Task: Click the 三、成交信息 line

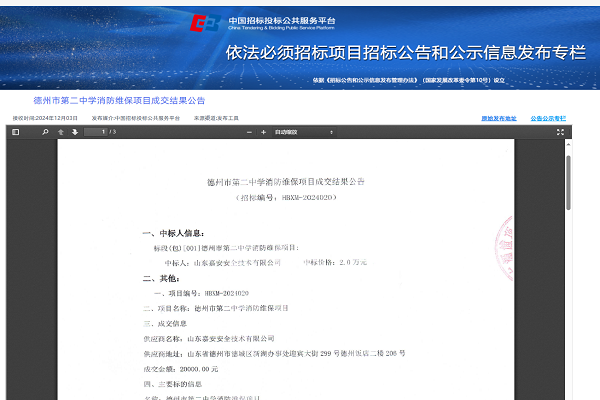Action: pos(165,324)
